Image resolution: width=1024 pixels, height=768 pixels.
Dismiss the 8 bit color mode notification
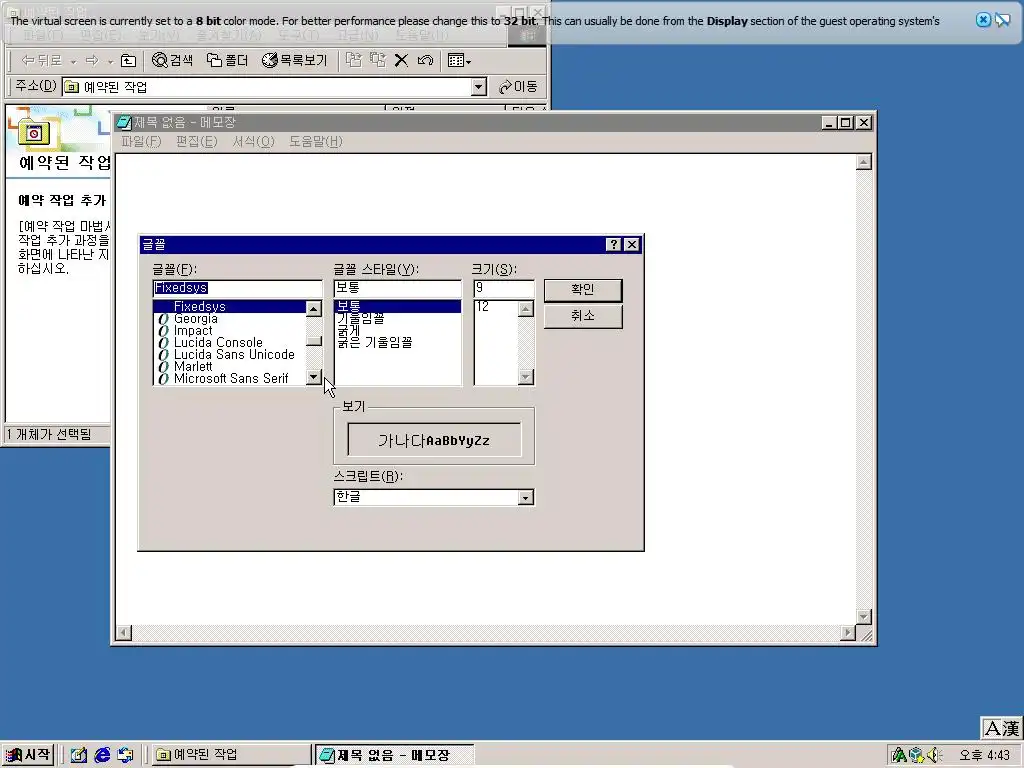[983, 20]
